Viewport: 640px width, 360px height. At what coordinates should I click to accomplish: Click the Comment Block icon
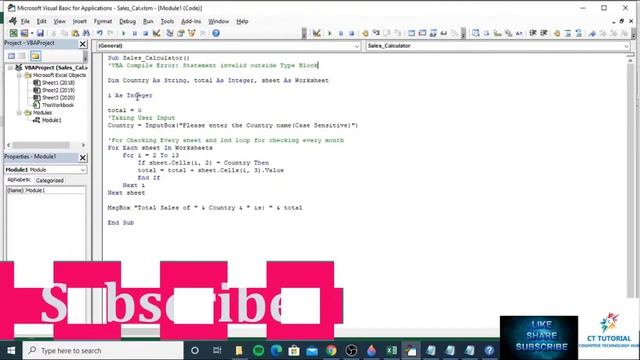[x=568, y=33]
